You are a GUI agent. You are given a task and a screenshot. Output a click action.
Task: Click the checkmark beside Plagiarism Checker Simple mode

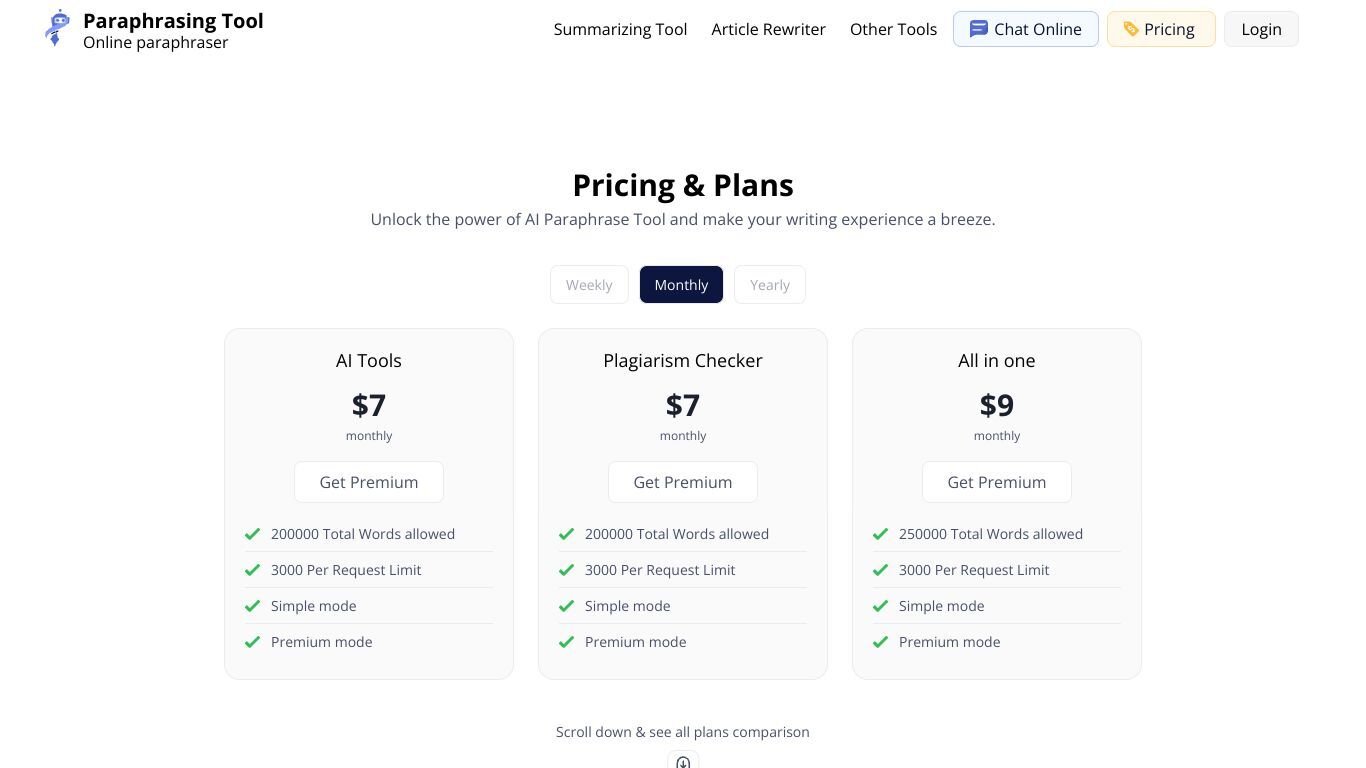point(566,606)
